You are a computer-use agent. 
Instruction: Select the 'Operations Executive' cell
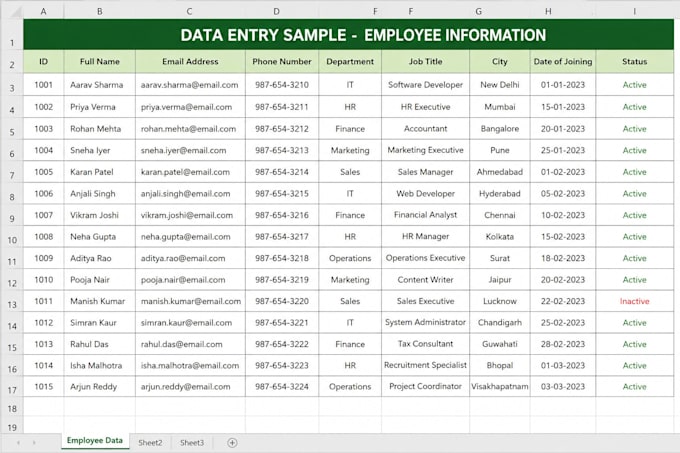[x=425, y=258]
